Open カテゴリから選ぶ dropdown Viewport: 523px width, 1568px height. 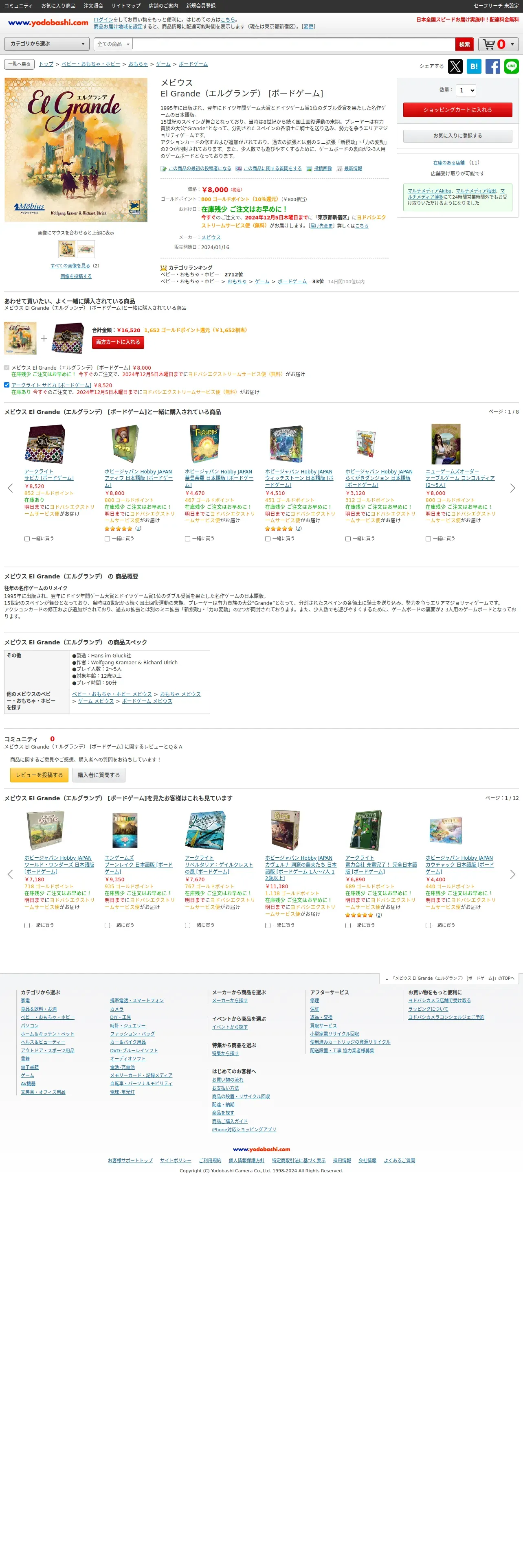tap(48, 44)
